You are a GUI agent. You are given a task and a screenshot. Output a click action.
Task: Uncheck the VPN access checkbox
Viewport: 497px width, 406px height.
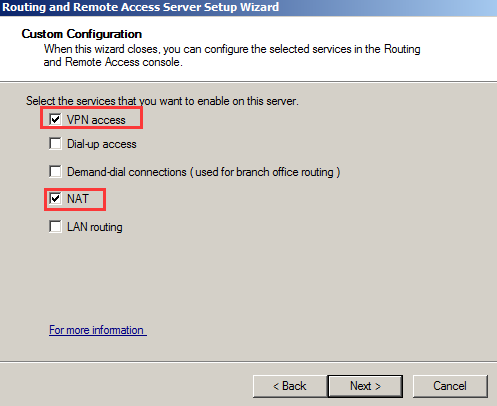pos(55,119)
